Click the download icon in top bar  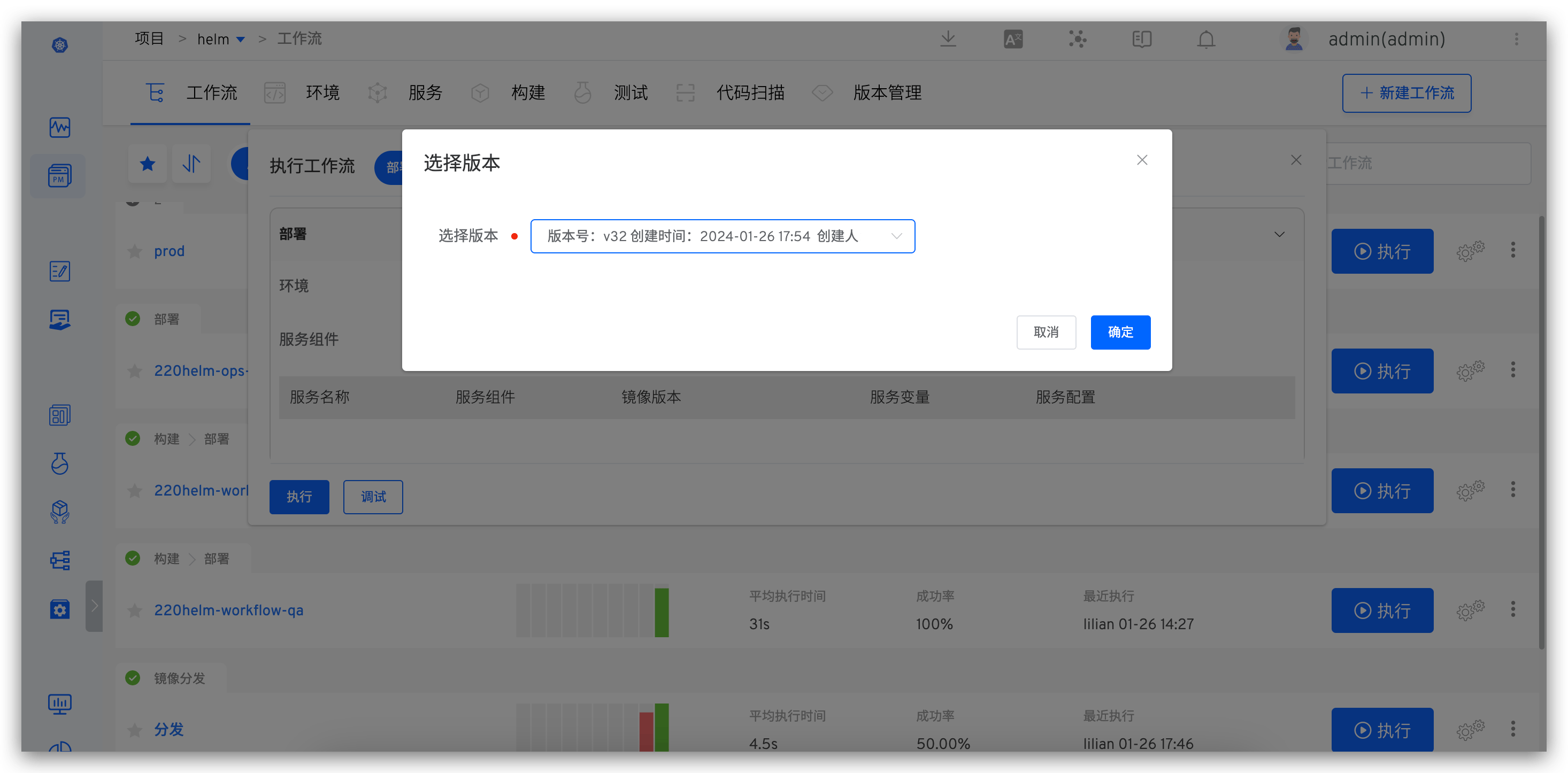click(948, 40)
